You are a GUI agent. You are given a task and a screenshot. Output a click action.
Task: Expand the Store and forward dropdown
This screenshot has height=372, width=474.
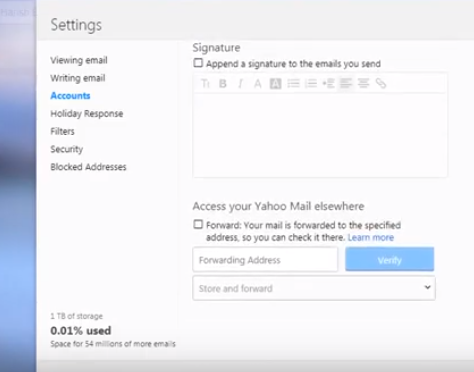coord(314,288)
